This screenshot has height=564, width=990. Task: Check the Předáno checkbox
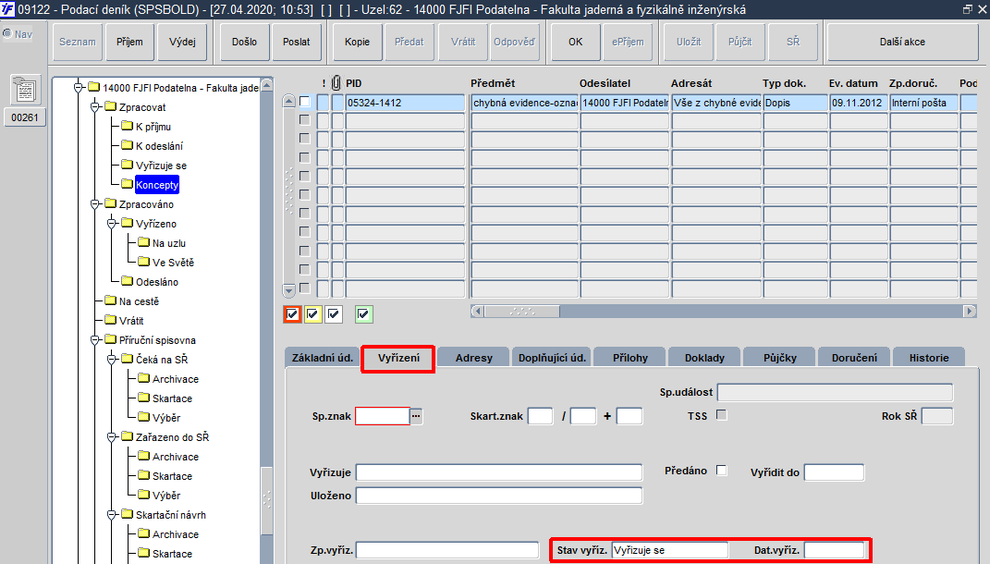[722, 470]
